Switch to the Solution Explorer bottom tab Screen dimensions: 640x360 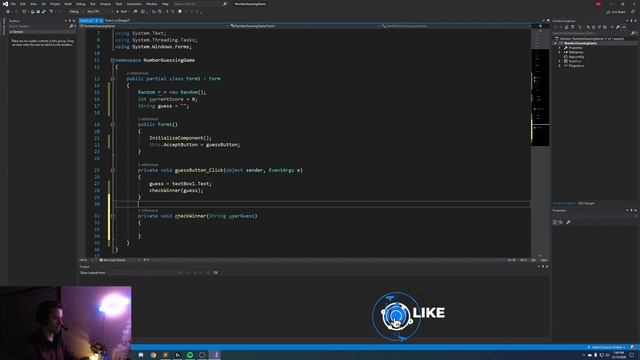click(564, 203)
